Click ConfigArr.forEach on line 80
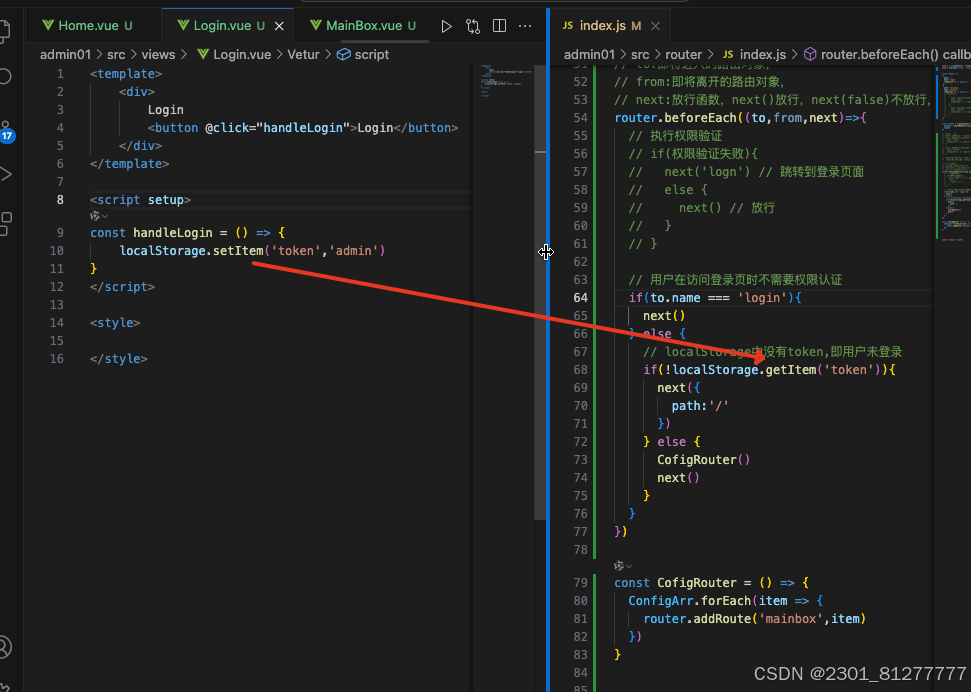Screen dimensions: 971x692 (689, 600)
